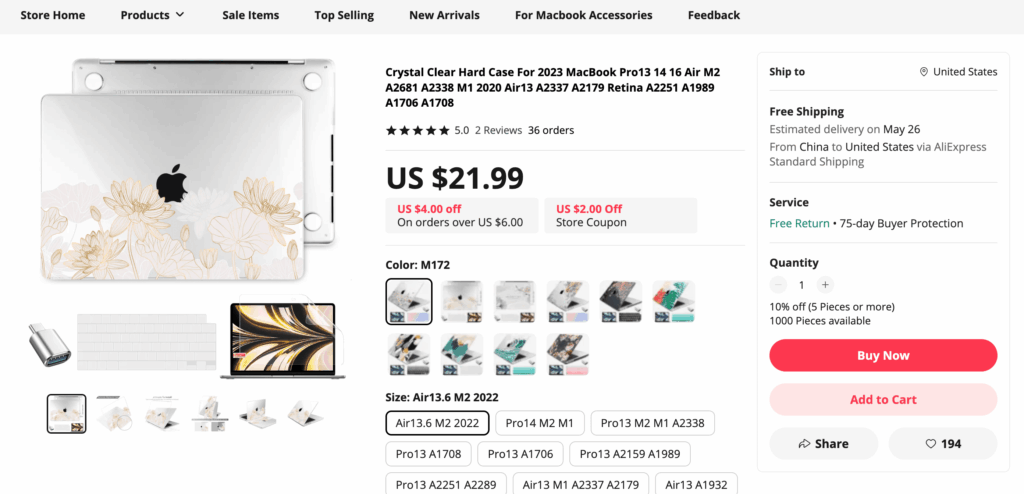Increase quantity with the plus button

tap(825, 285)
